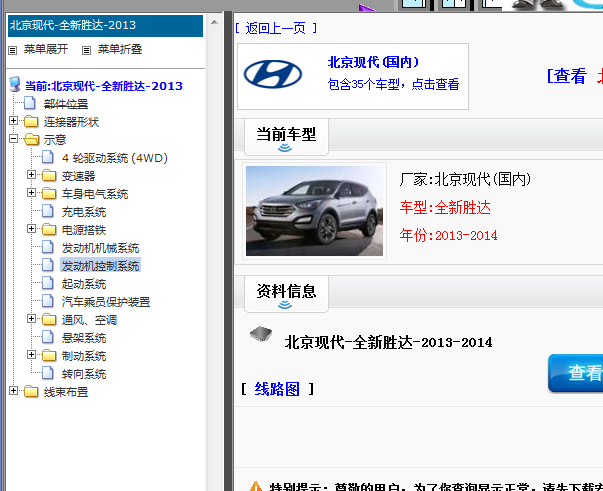Click the folder icon for 车身电气系统
Viewport: 603px width, 491px height.
49,193
